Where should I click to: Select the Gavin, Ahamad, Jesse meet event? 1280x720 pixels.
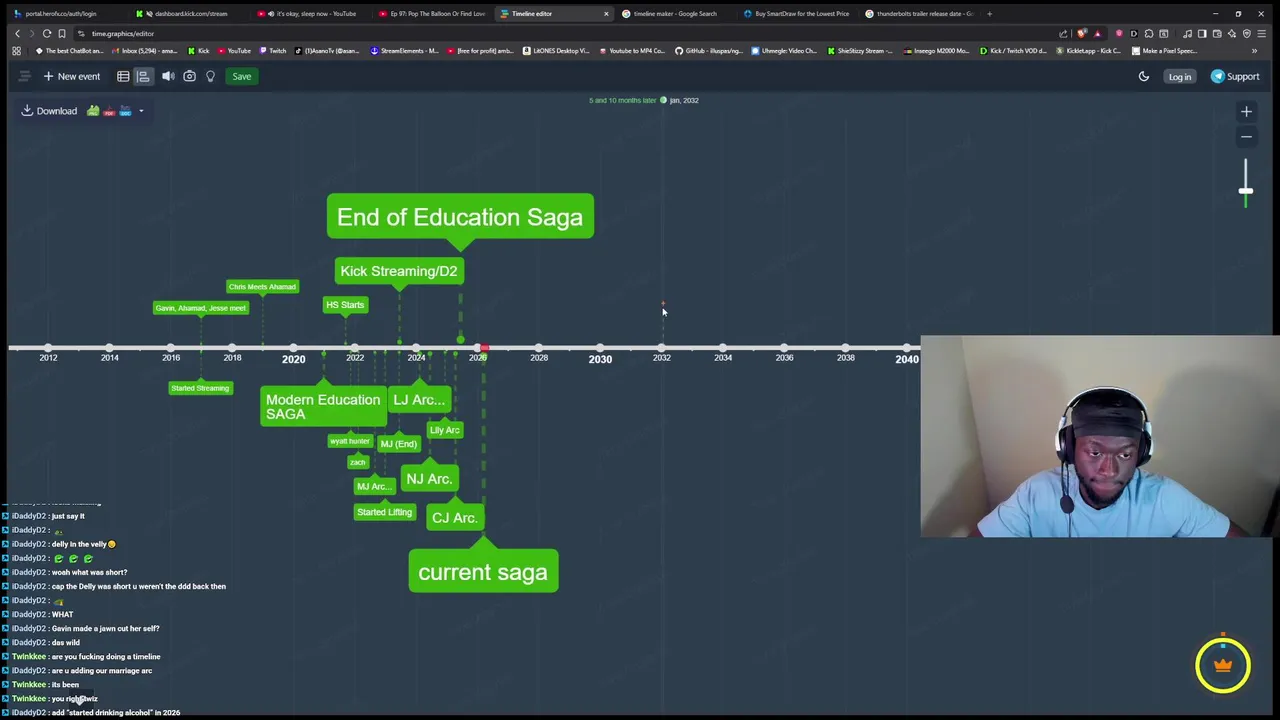[x=200, y=308]
